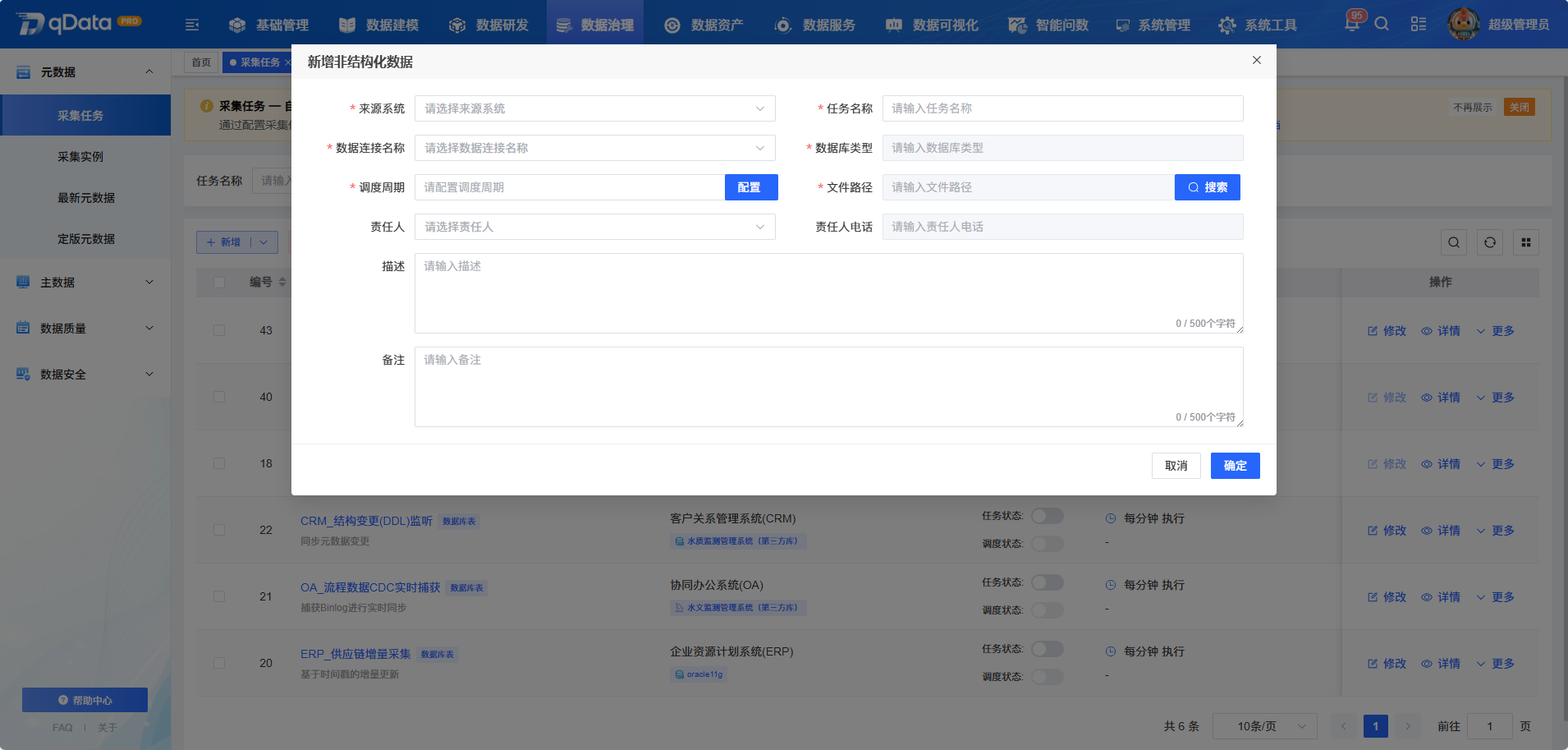1568x750 pixels.
Task: Click the 详情 eye icon for row 21
Action: (x=1427, y=597)
